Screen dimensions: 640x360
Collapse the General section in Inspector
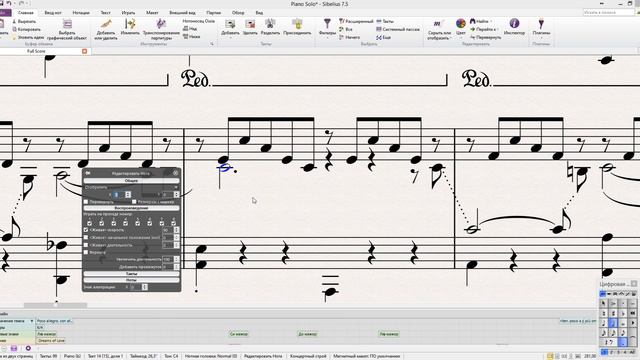point(131,180)
